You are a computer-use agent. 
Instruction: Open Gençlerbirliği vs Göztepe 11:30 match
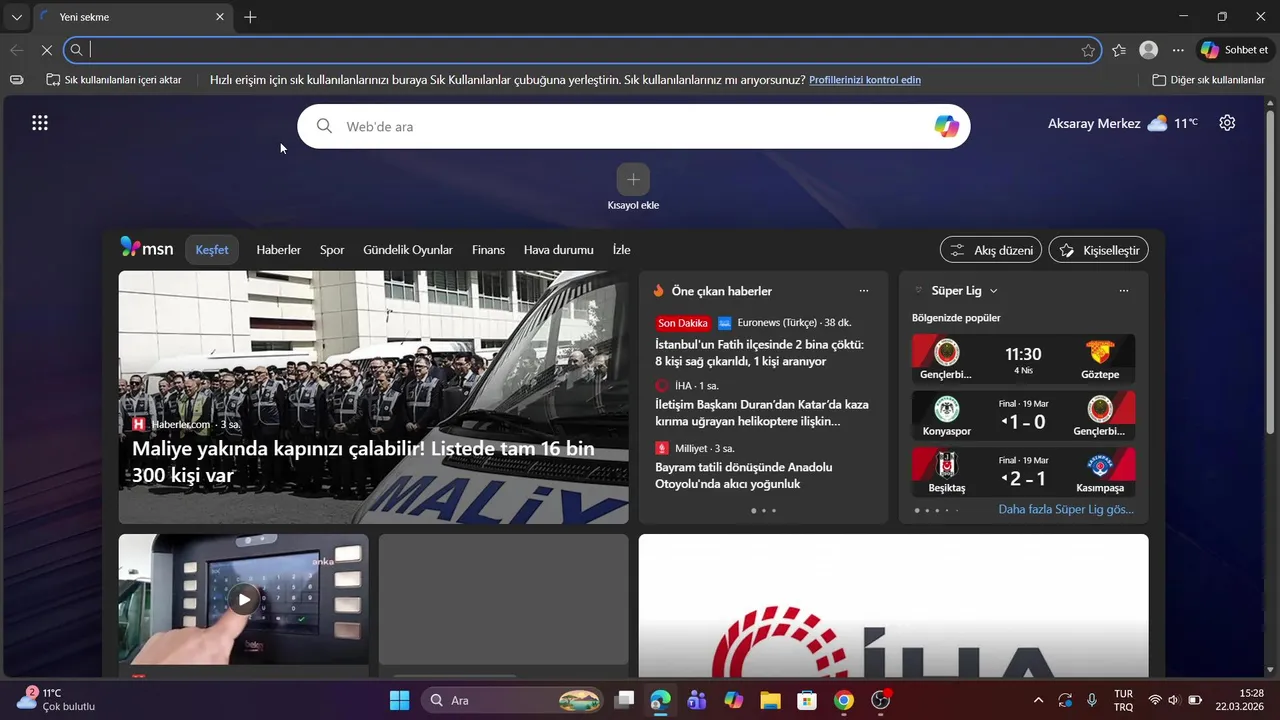(x=1023, y=359)
